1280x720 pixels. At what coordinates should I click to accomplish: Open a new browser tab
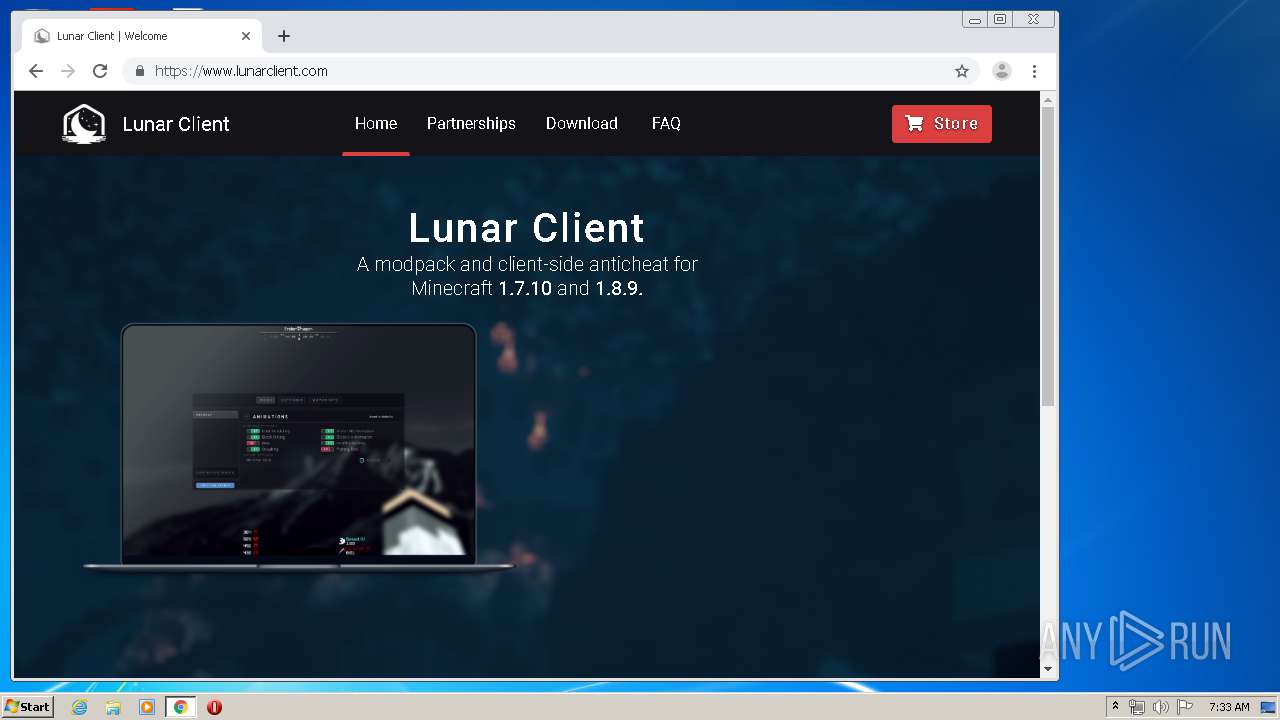[284, 36]
